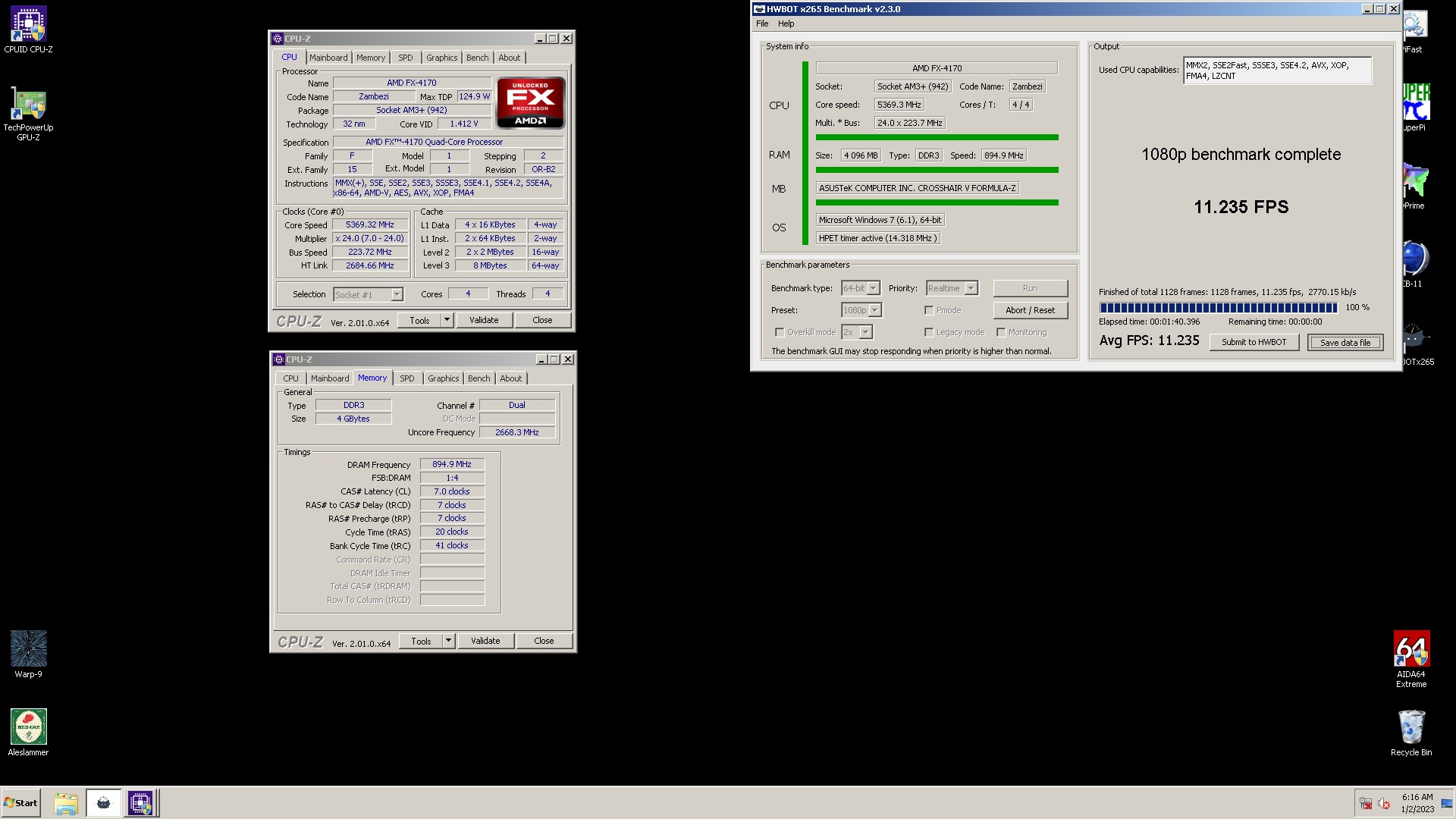Click the Save data file button

(1345, 342)
